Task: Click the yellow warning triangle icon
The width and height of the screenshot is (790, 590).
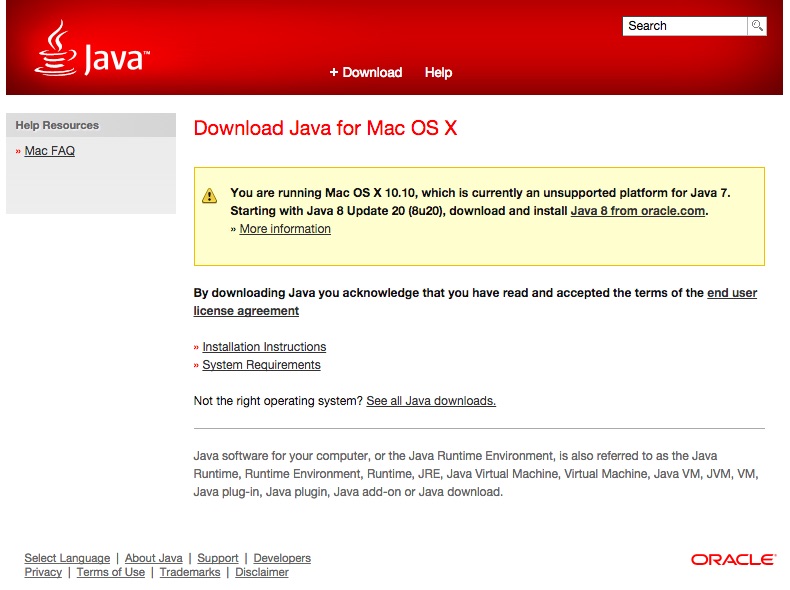Action: (209, 195)
